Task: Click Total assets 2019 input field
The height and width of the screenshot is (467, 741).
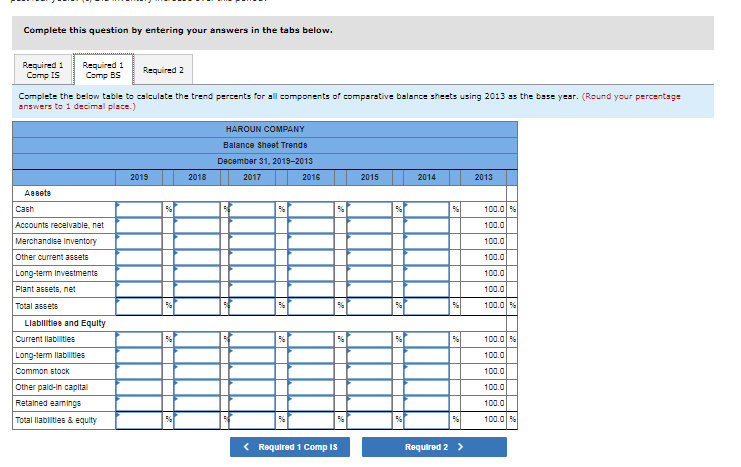Action: tap(139, 306)
